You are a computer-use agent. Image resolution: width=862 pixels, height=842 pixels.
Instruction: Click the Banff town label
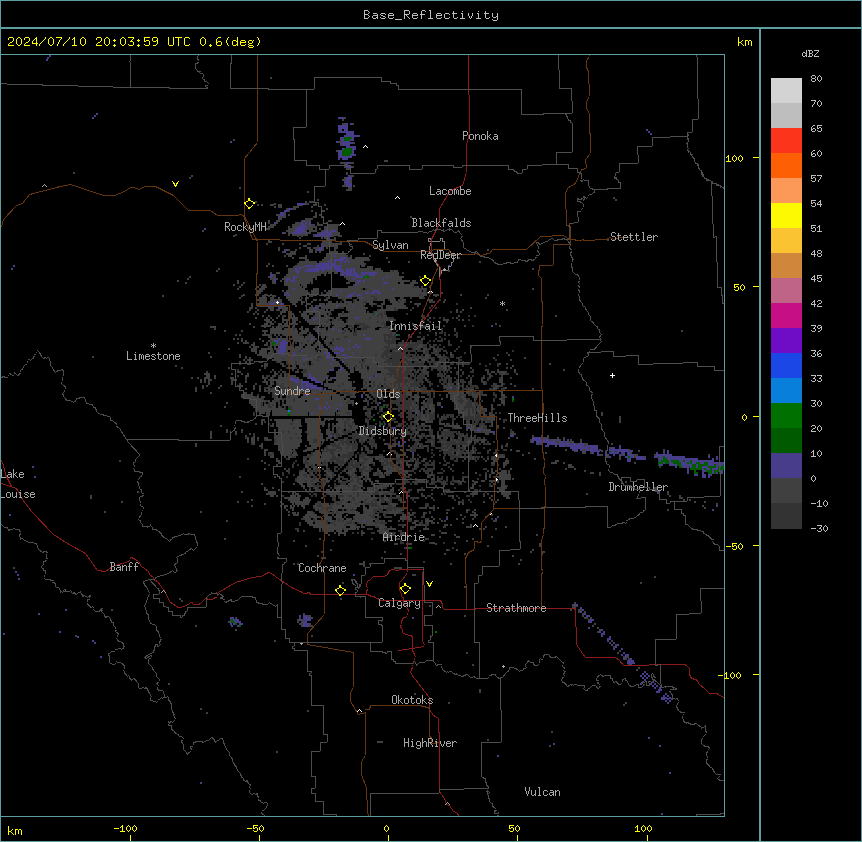pos(124,567)
